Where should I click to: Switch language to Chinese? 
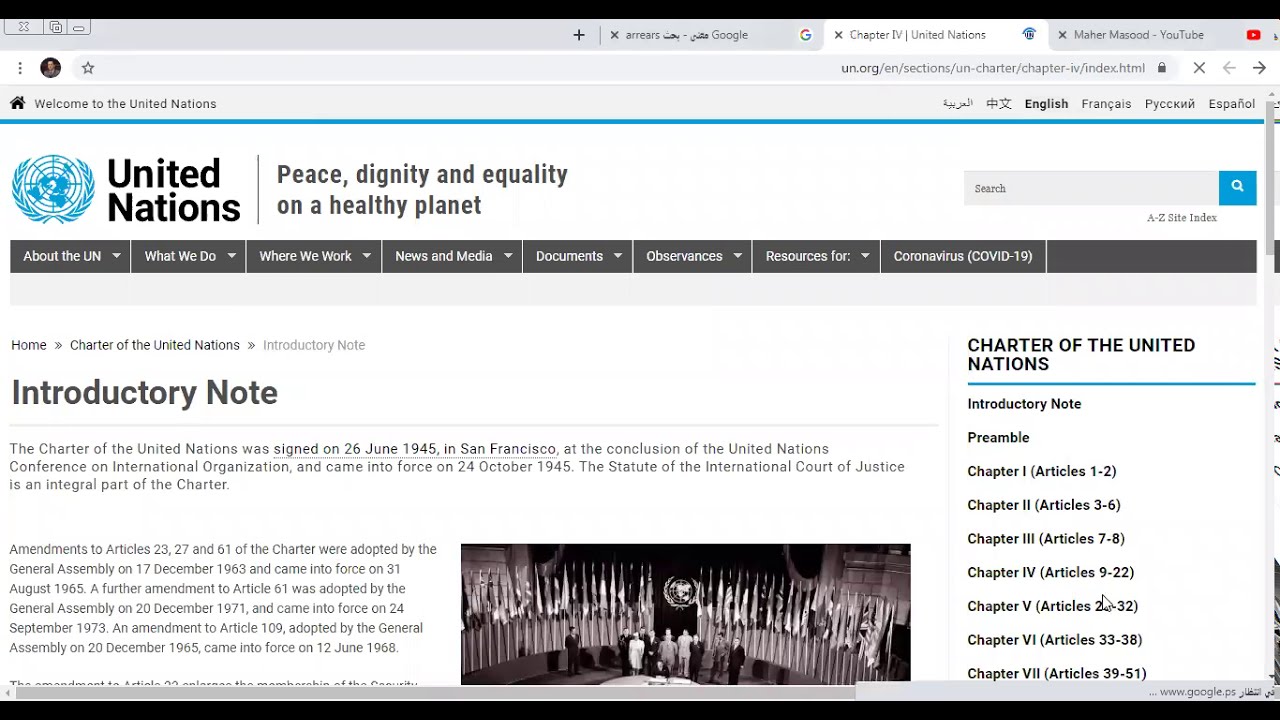(999, 104)
